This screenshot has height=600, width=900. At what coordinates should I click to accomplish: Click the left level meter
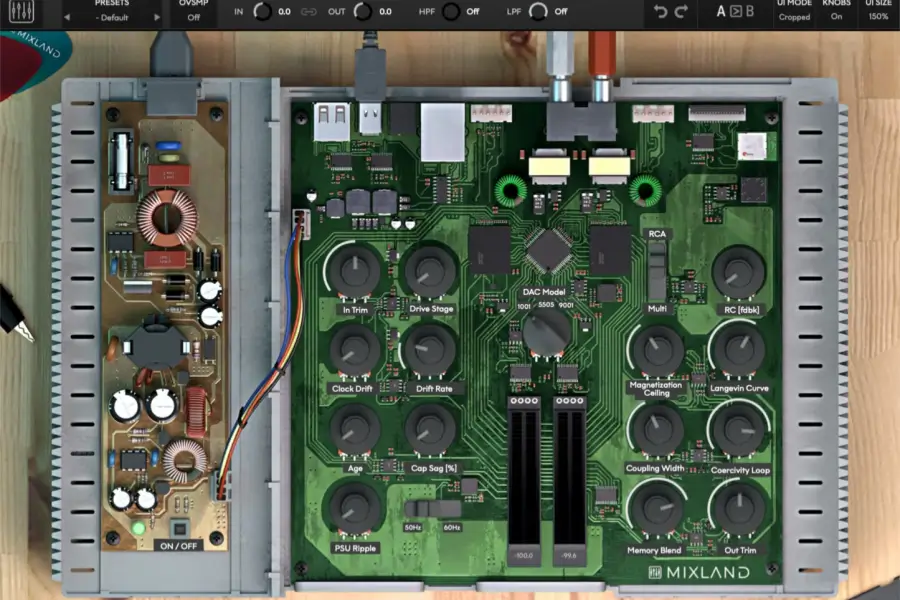524,477
